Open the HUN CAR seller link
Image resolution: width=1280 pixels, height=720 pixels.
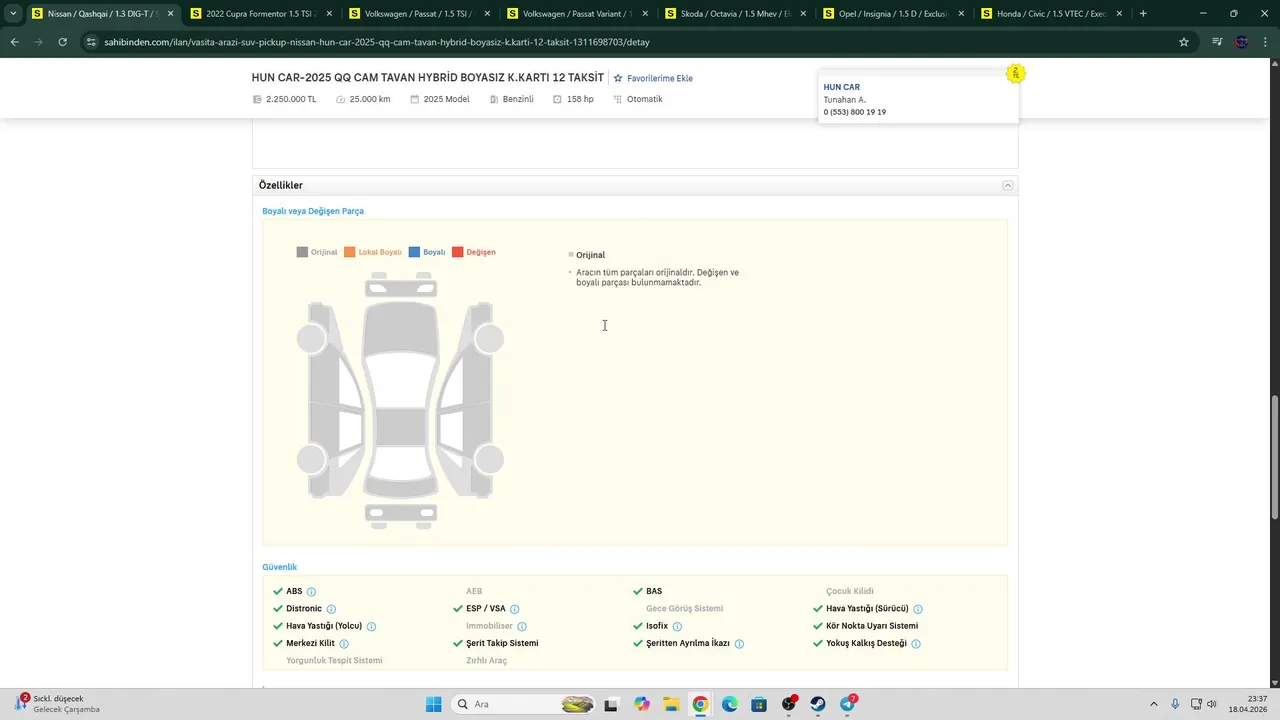841,87
